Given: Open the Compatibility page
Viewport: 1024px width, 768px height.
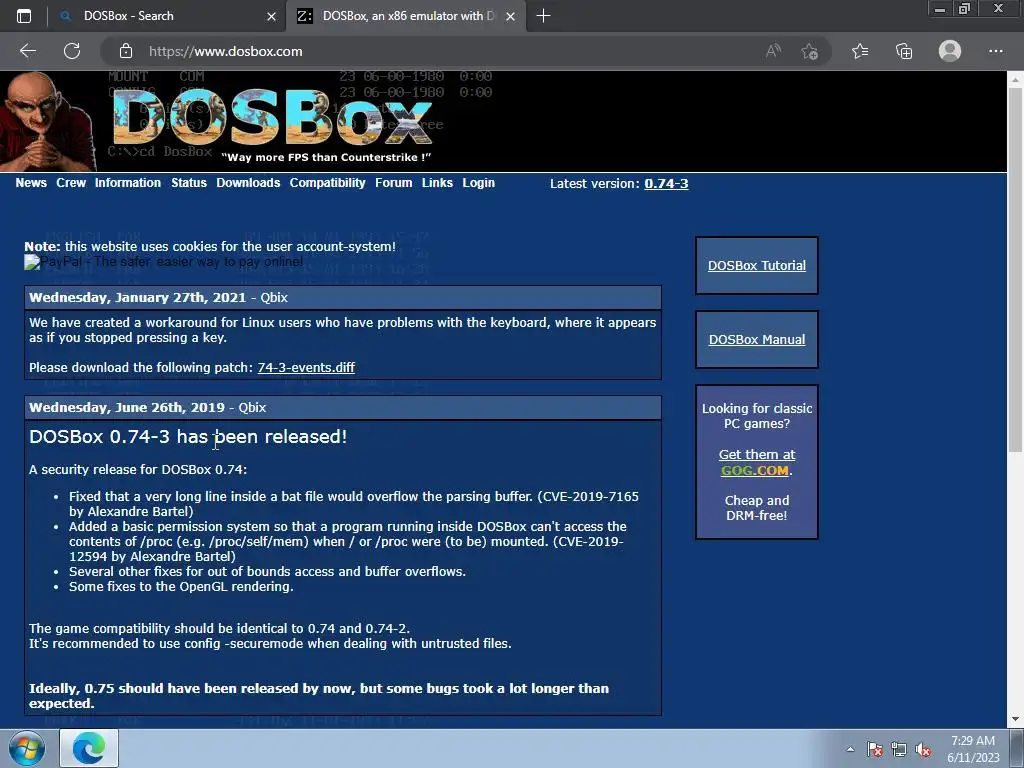Looking at the screenshot, I should coord(327,183).
